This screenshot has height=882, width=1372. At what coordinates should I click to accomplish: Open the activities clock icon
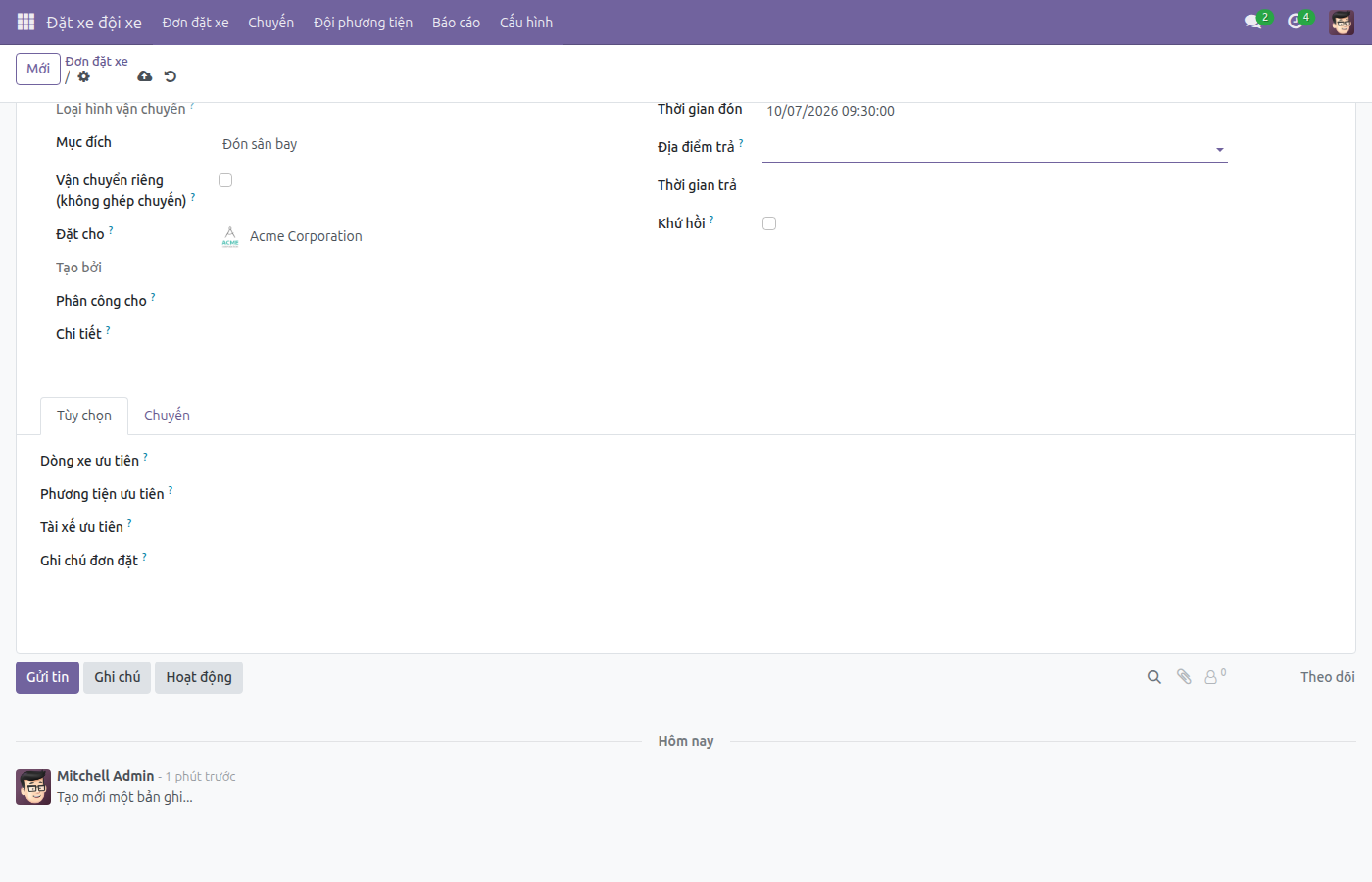tap(1295, 22)
